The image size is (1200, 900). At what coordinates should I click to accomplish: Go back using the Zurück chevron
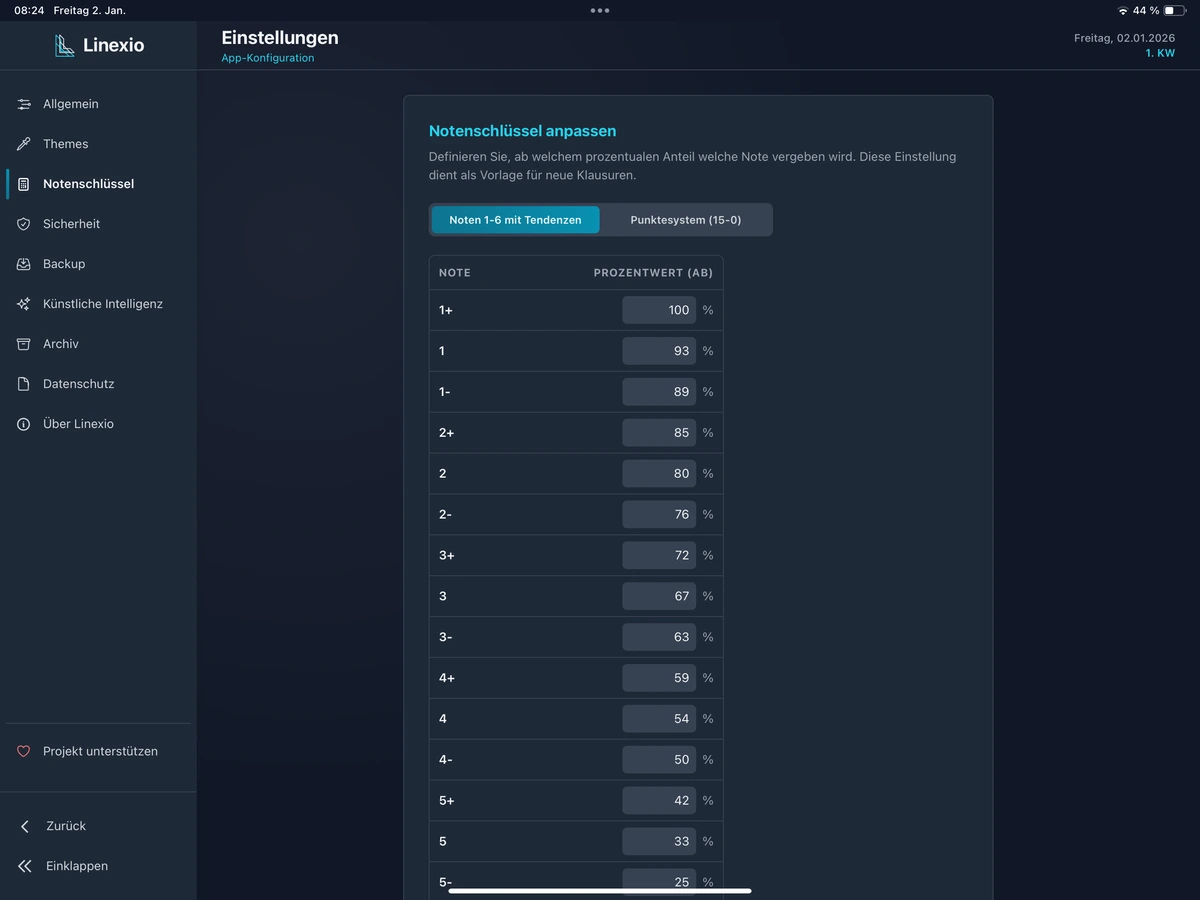[x=25, y=826]
